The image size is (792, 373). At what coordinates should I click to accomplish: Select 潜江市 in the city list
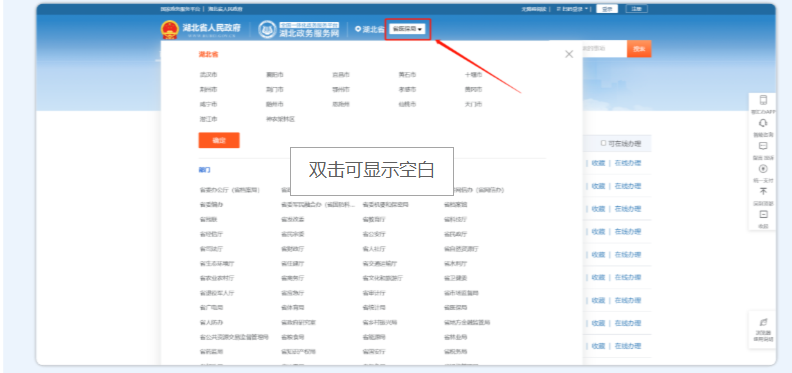point(208,119)
